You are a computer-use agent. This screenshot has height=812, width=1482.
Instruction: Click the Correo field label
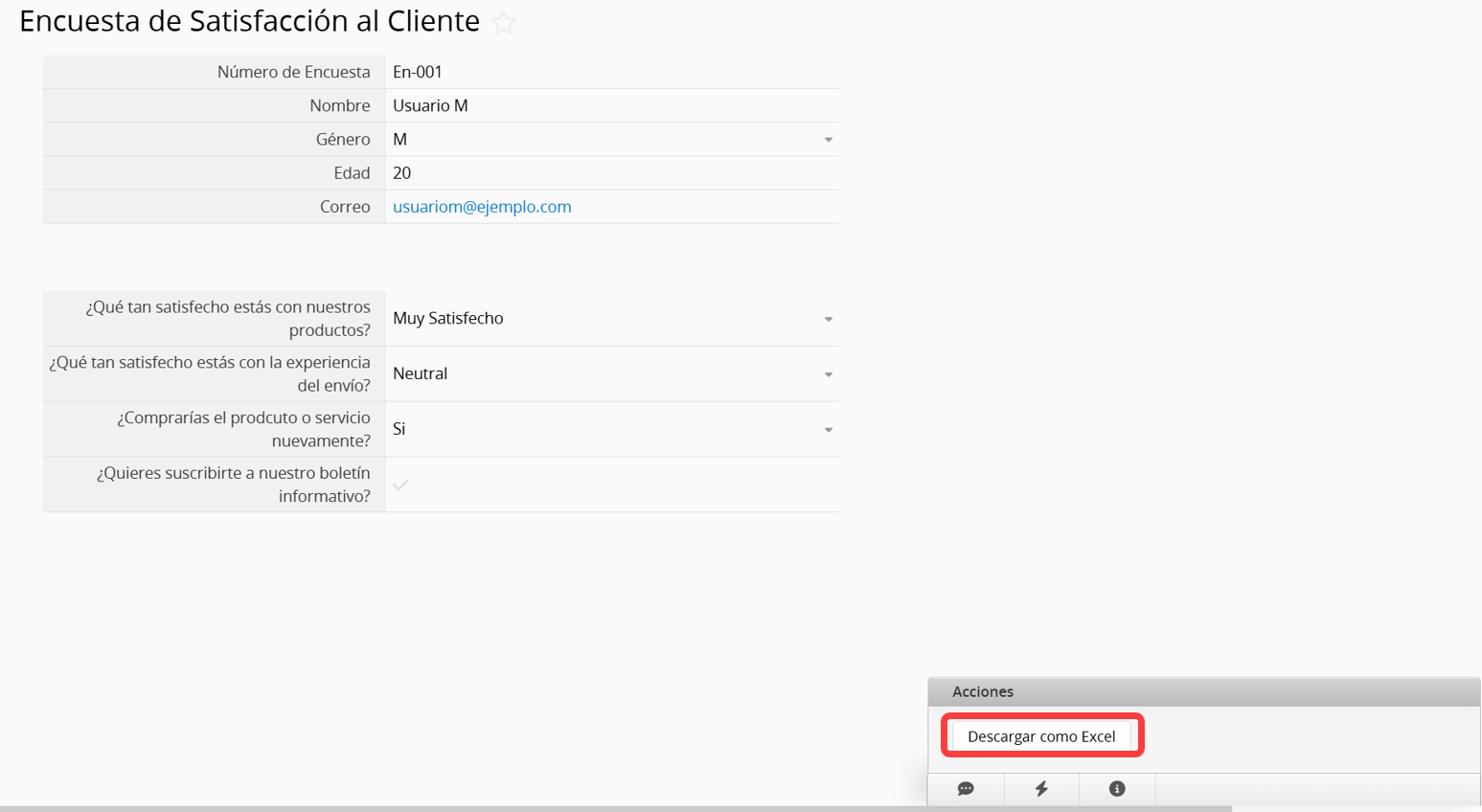click(x=345, y=207)
